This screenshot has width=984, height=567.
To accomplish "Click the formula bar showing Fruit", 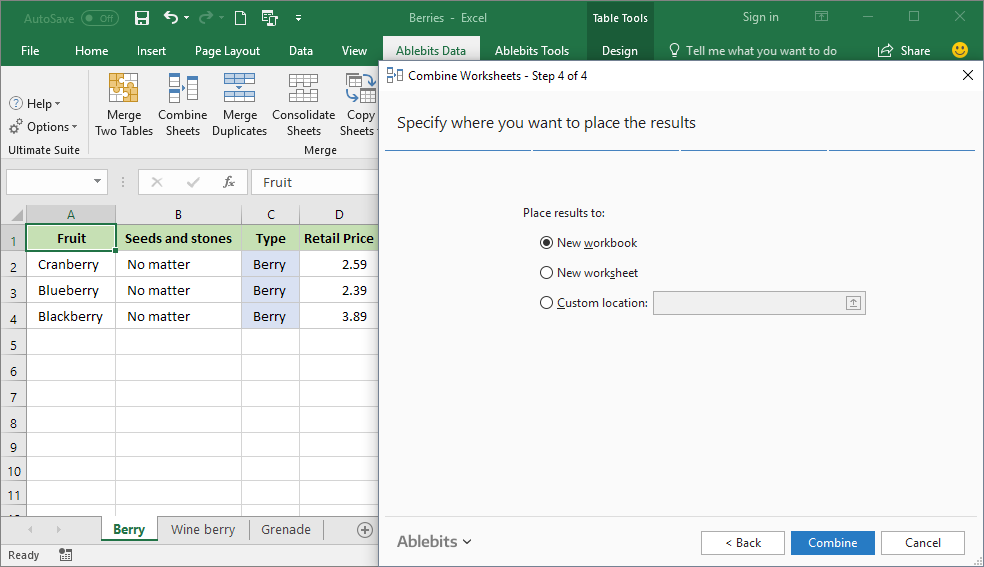I will (x=316, y=182).
